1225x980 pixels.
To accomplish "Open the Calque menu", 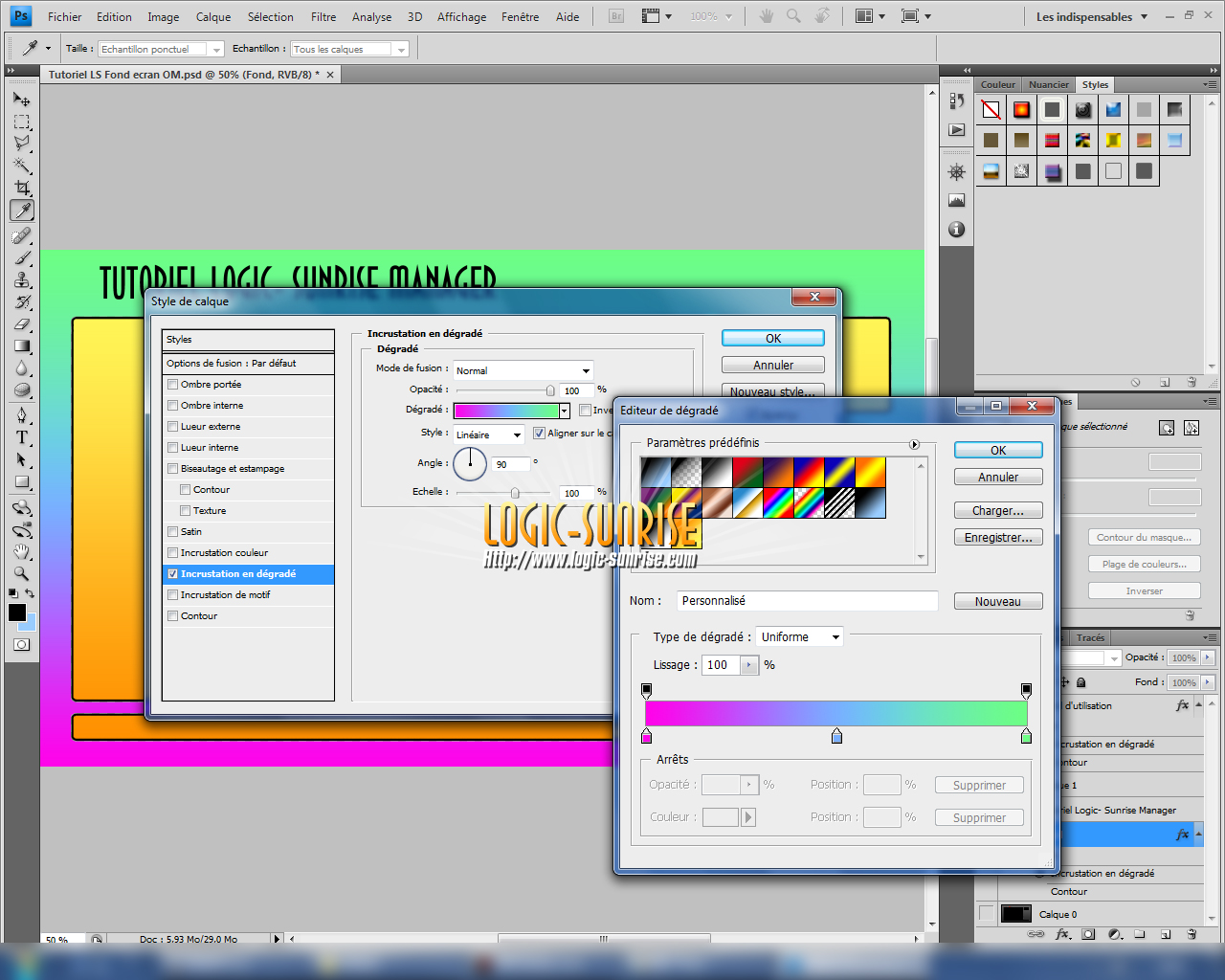I will [213, 16].
